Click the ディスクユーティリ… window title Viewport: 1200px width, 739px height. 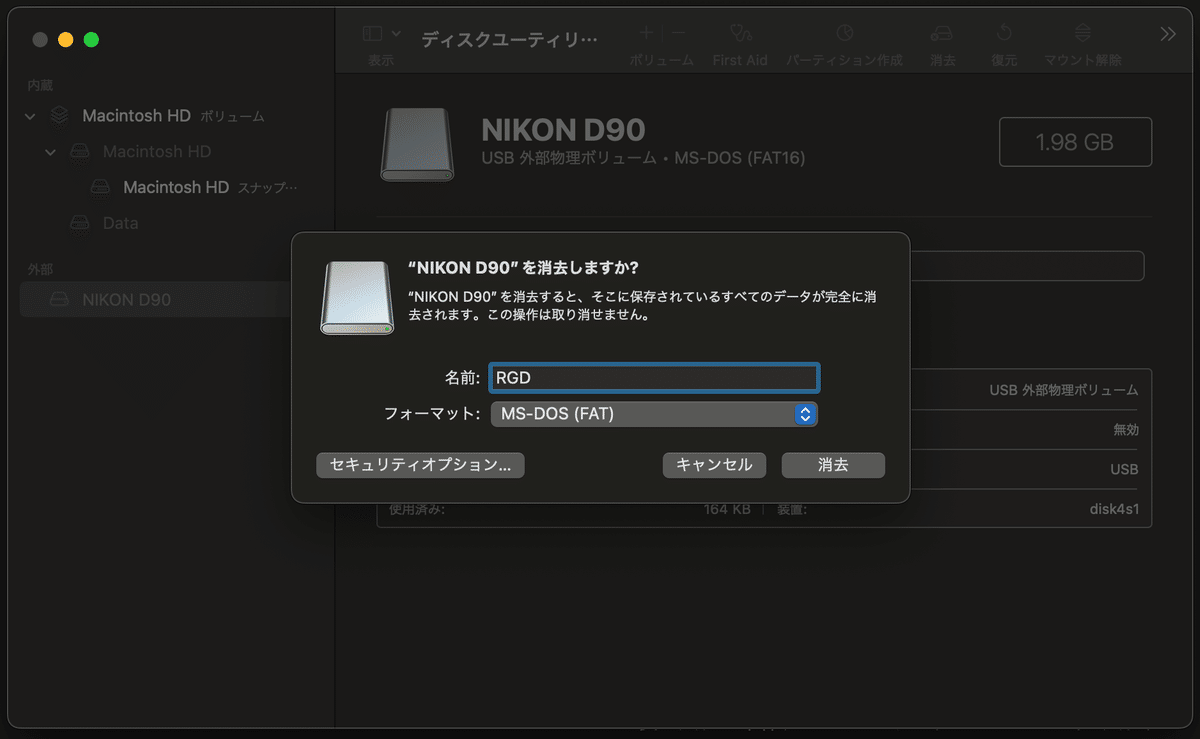click(x=509, y=39)
